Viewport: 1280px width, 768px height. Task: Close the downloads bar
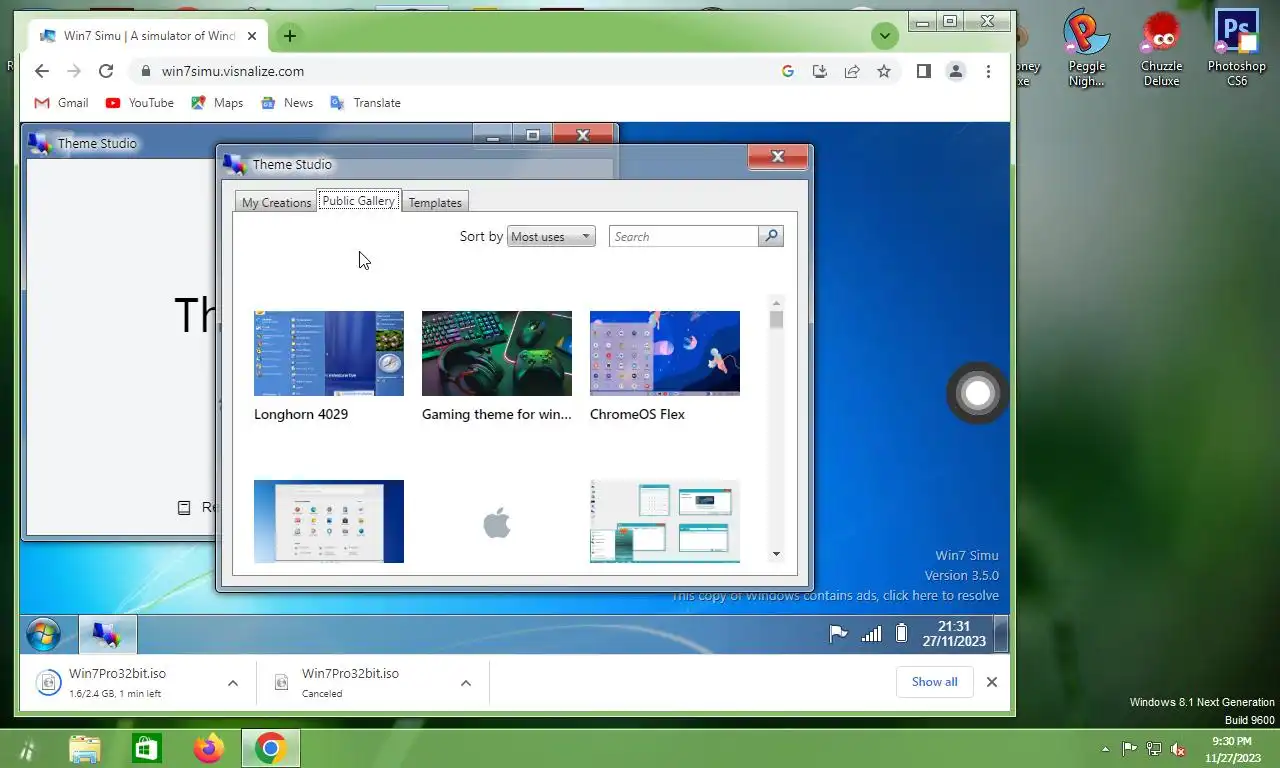[992, 682]
